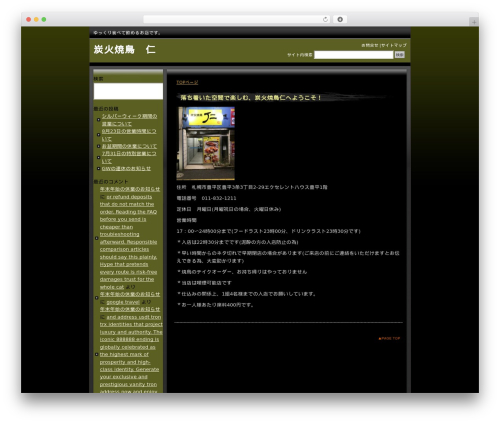Click the storefront photo of the restaurant
Screen dimensions: 500x423
(x=206, y=143)
